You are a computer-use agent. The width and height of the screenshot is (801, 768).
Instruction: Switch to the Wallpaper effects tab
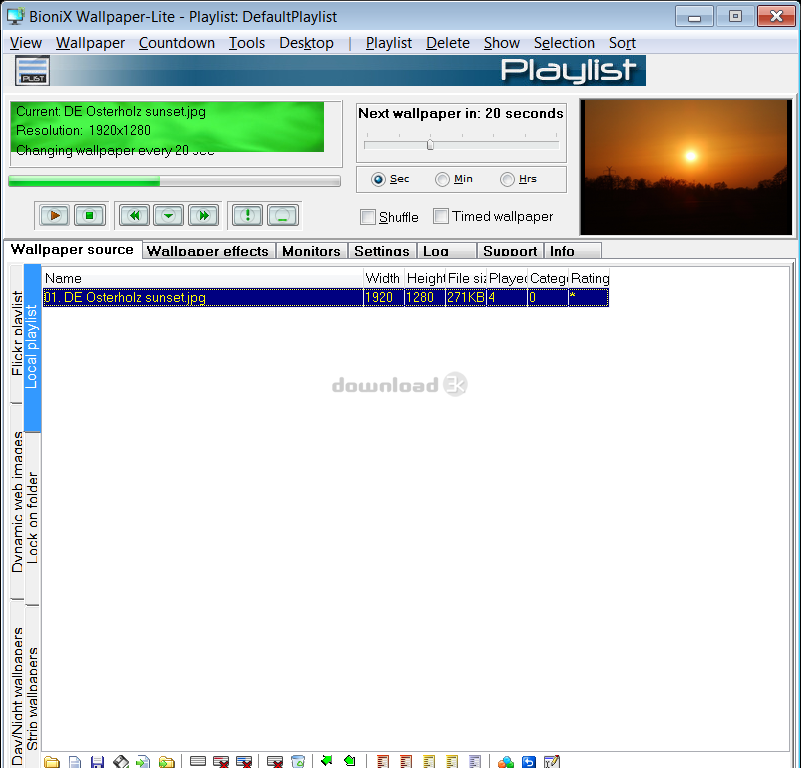[207, 251]
